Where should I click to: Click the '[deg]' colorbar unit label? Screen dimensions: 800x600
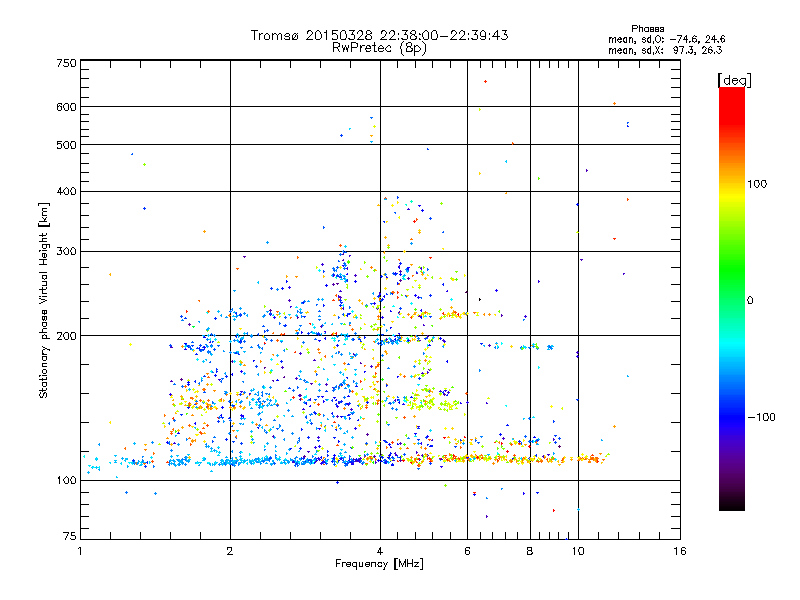734,80
